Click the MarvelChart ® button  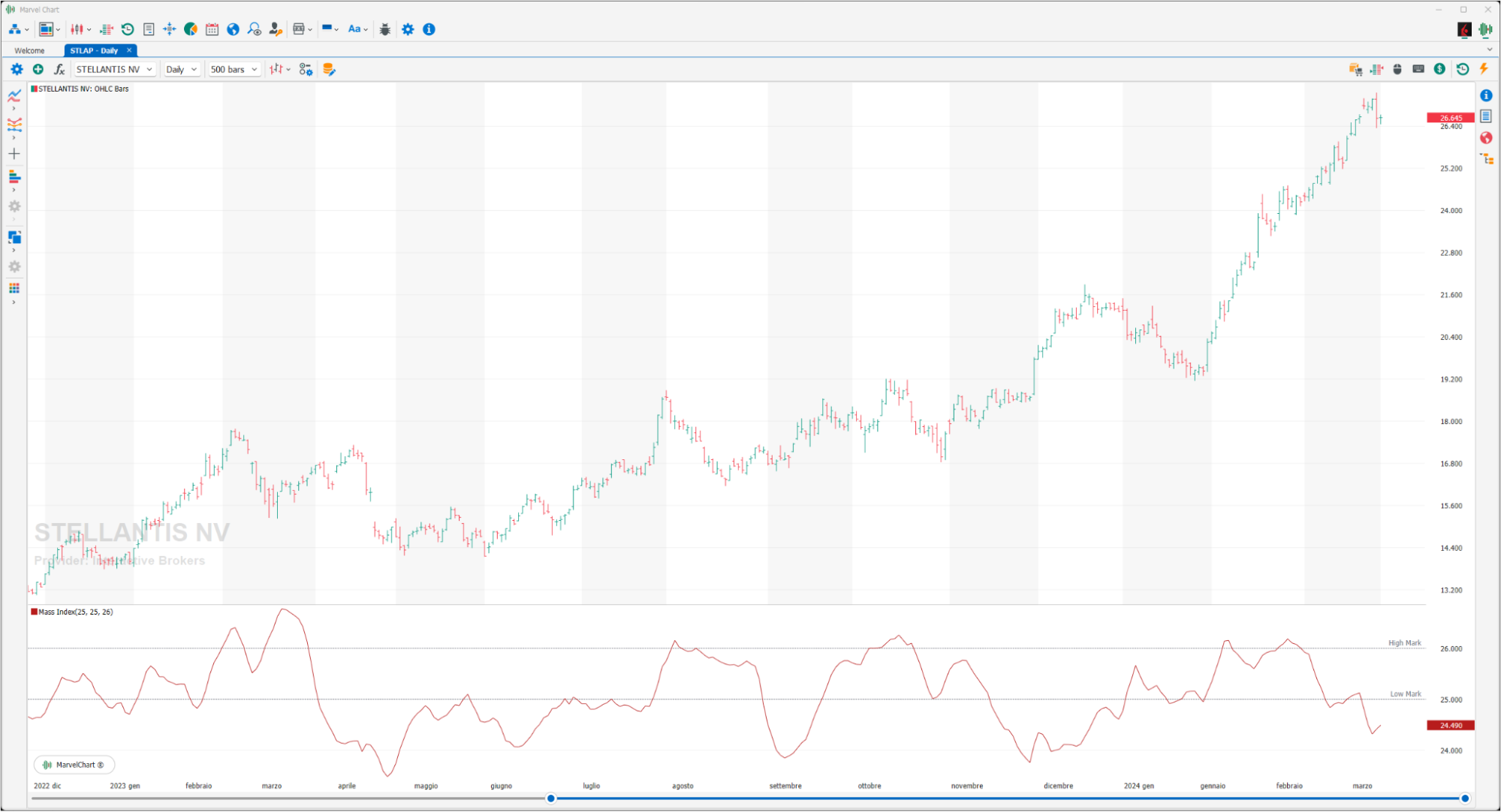pyautogui.click(x=74, y=765)
